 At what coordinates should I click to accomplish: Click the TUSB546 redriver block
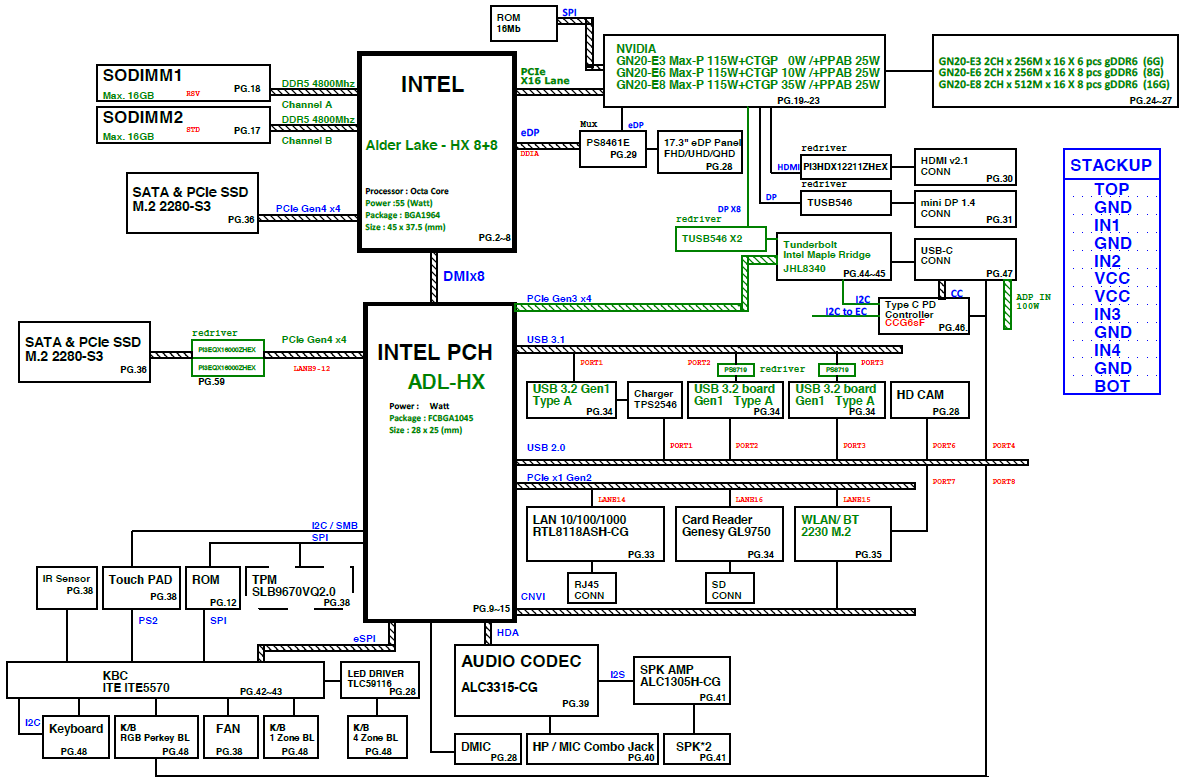[846, 203]
